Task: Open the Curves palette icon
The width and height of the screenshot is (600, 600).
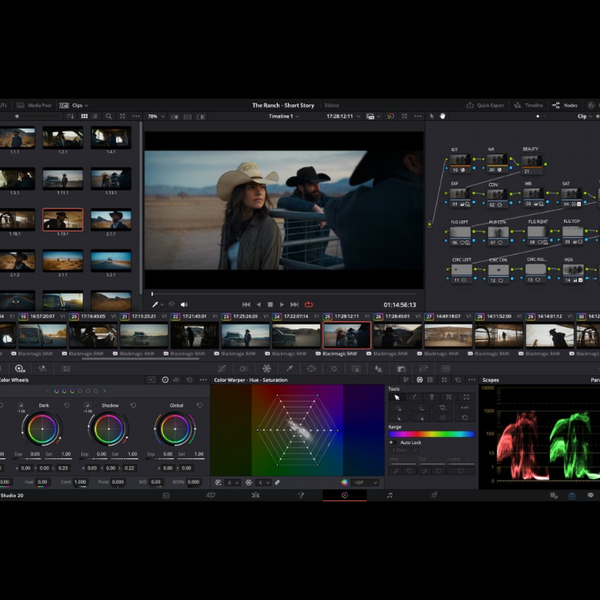Action: point(222,368)
